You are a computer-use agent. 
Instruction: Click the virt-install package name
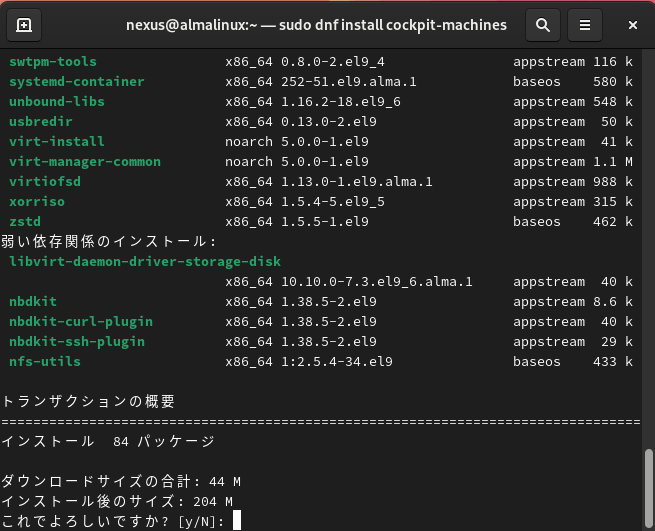57,142
